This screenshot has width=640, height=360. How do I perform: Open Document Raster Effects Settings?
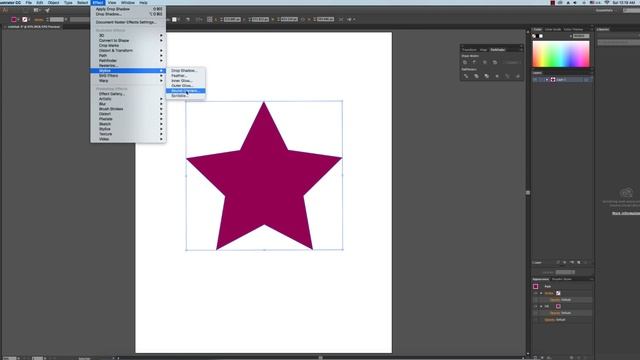tap(128, 22)
